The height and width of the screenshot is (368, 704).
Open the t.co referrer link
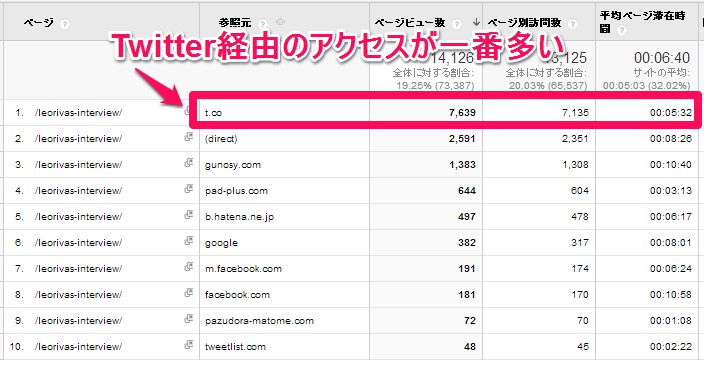[213, 113]
